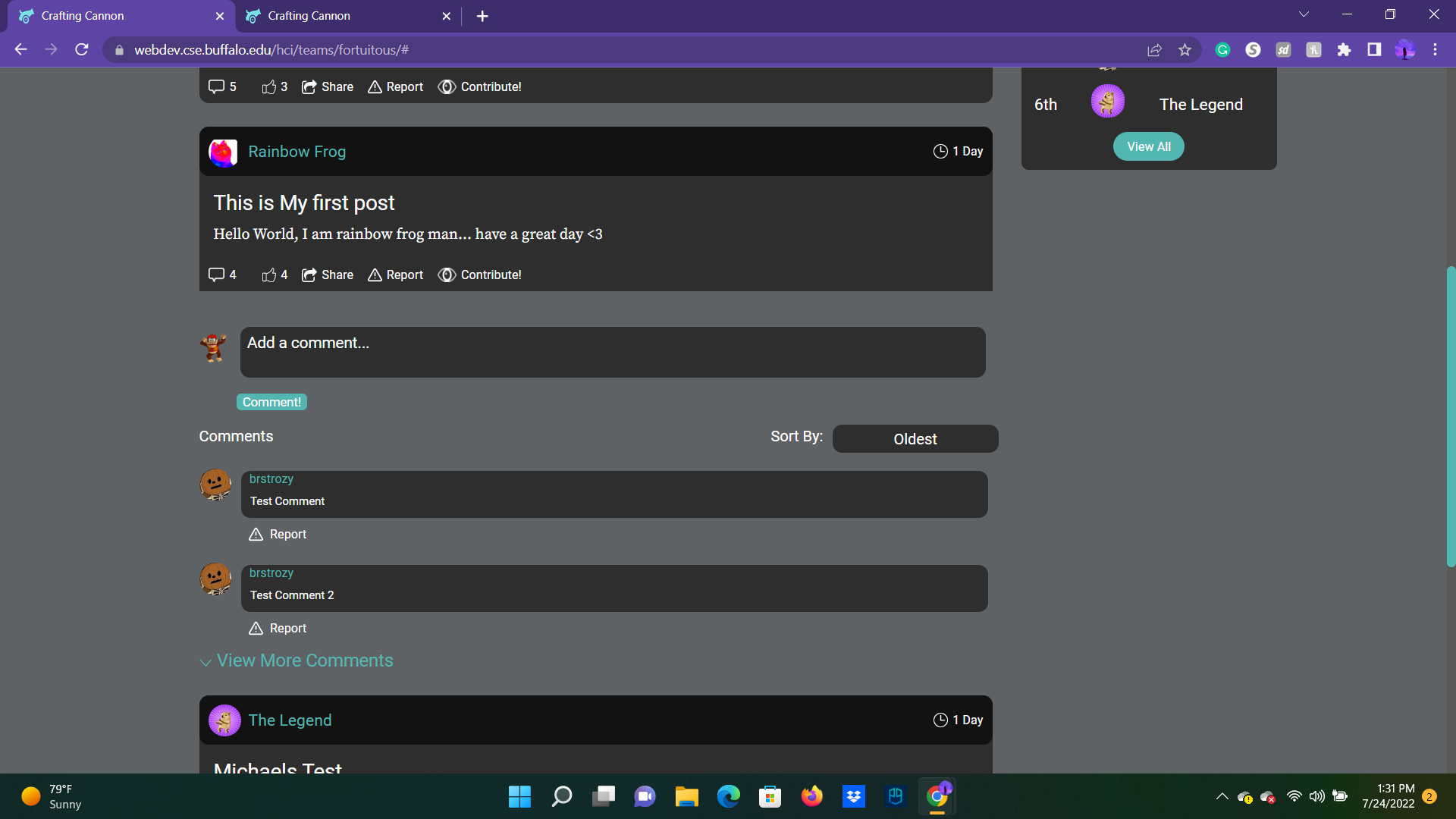
Task: Click Contribute! on the Rainbow Frog post
Action: tap(480, 275)
